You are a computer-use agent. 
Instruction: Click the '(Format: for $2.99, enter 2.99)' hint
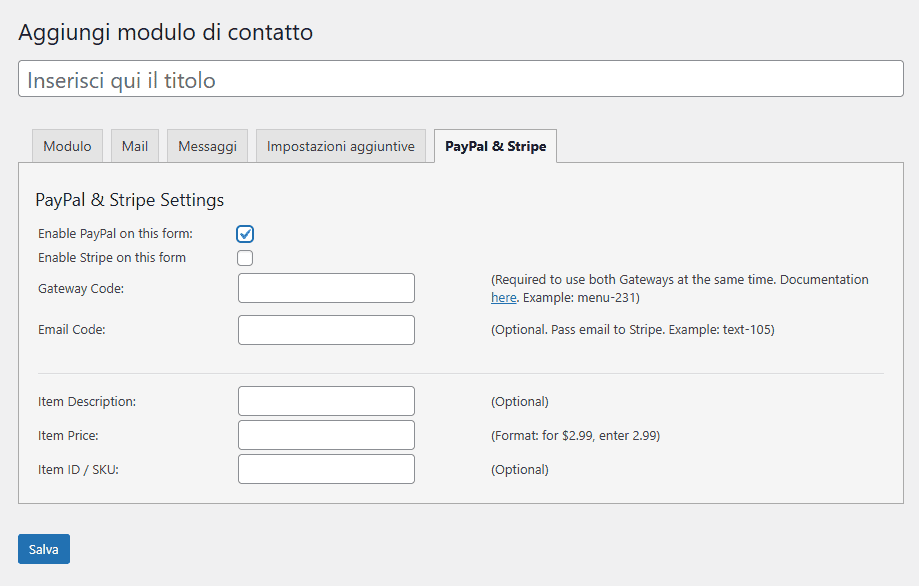coord(576,436)
